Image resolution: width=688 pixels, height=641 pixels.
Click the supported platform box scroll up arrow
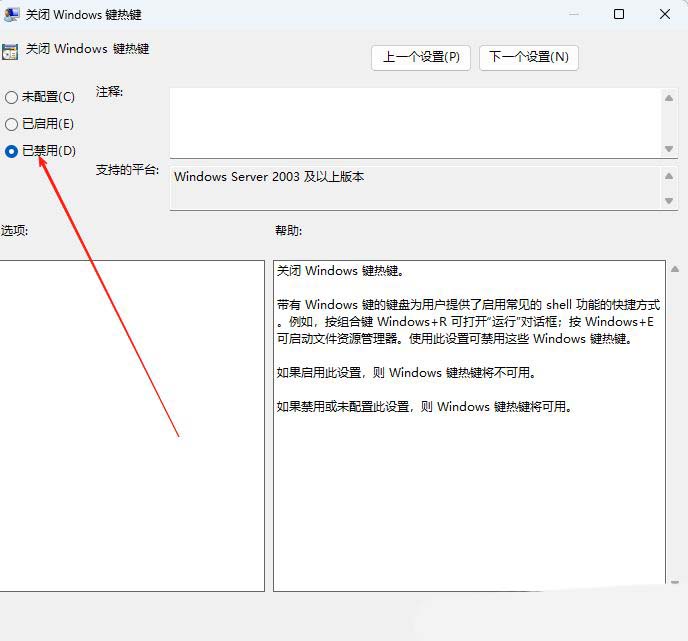(669, 176)
